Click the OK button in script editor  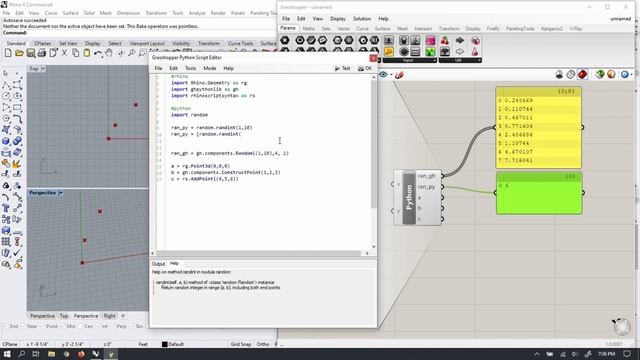364,68
